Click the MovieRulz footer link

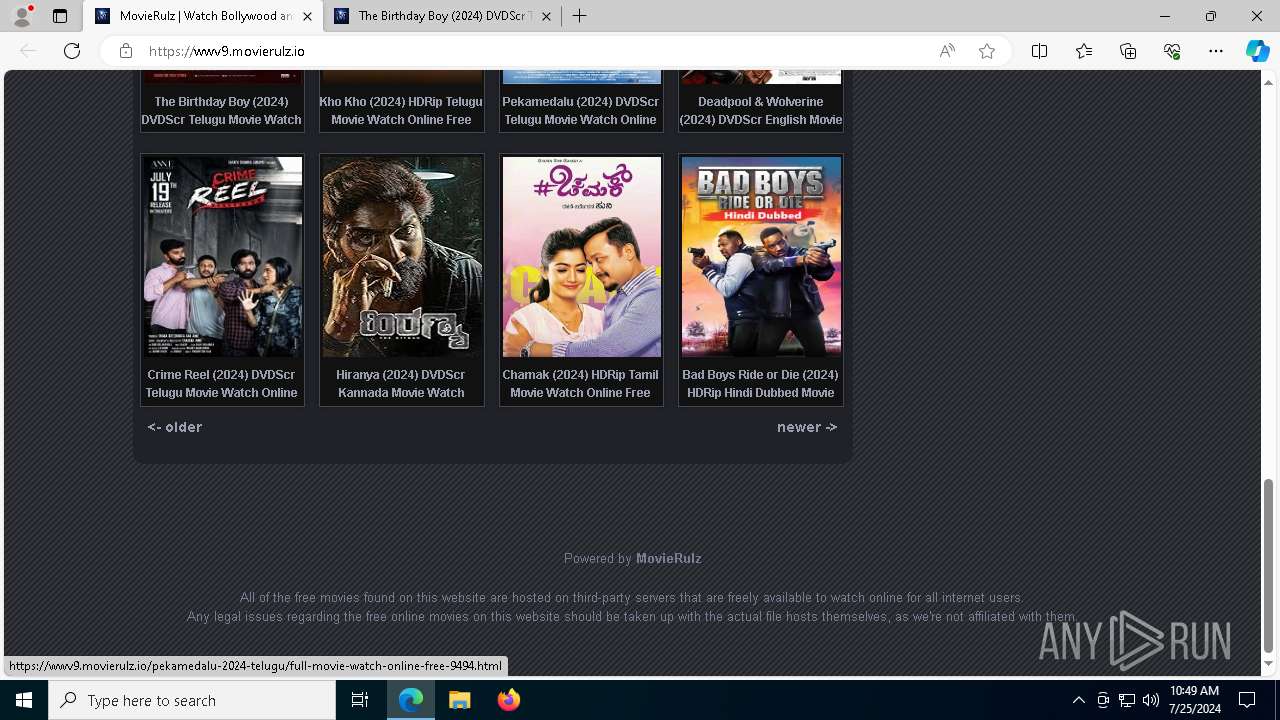[669, 558]
